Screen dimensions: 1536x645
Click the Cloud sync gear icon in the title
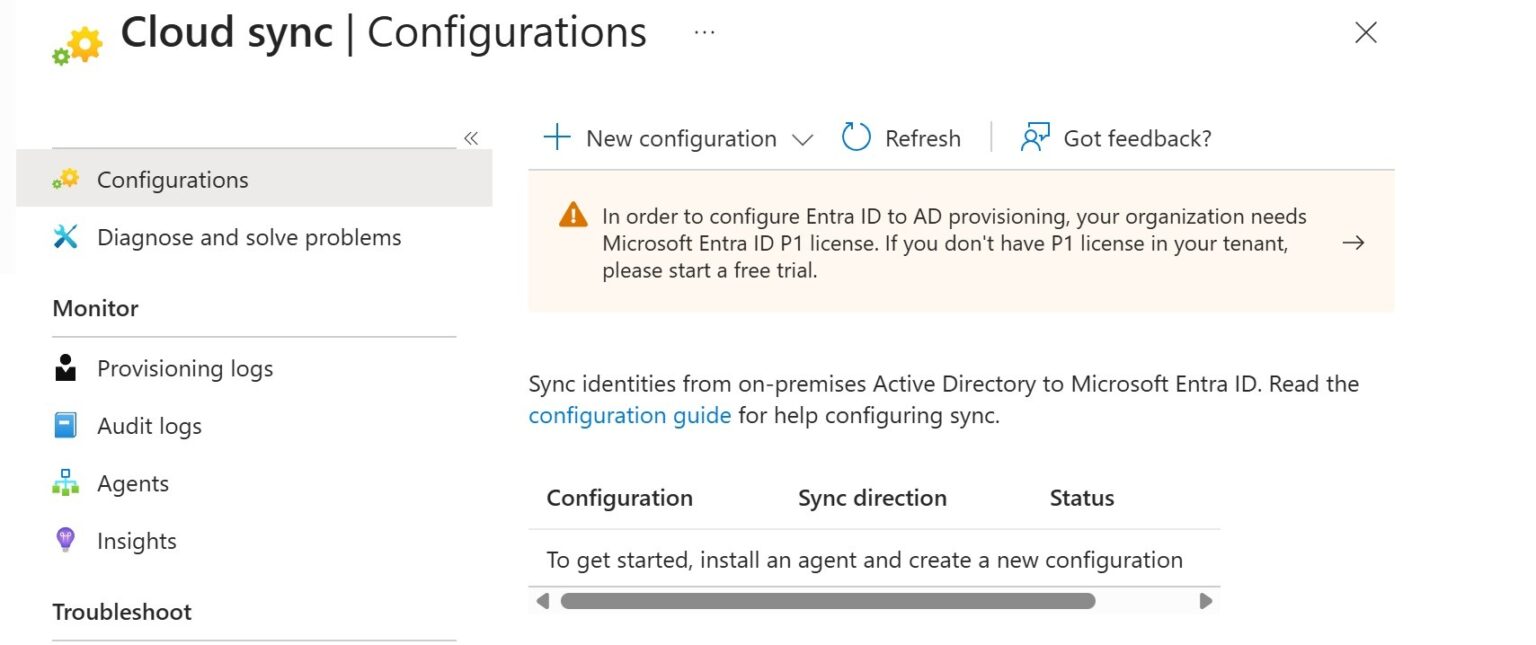pyautogui.click(x=78, y=44)
